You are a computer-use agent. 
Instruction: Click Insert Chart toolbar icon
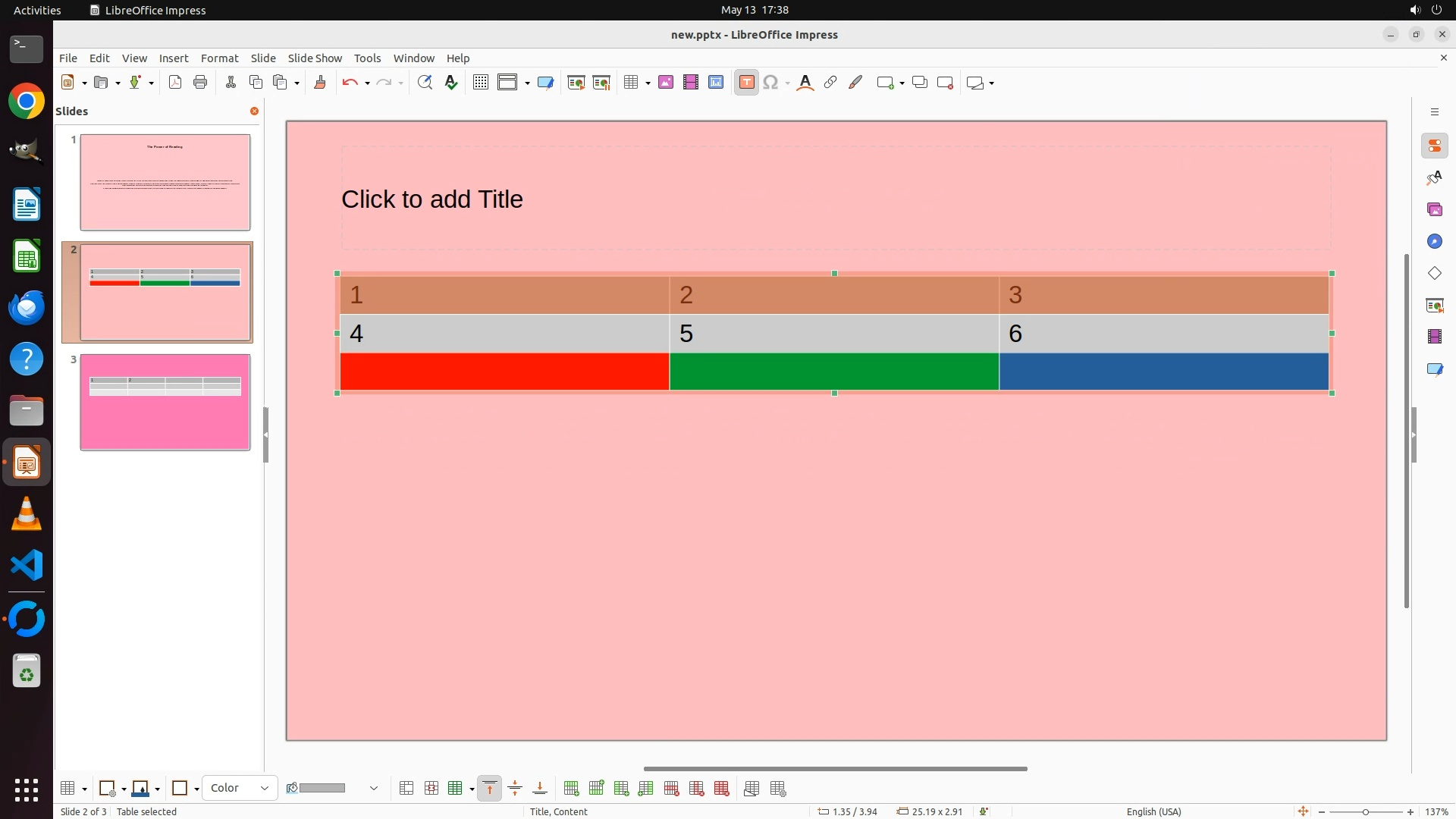pos(715,83)
